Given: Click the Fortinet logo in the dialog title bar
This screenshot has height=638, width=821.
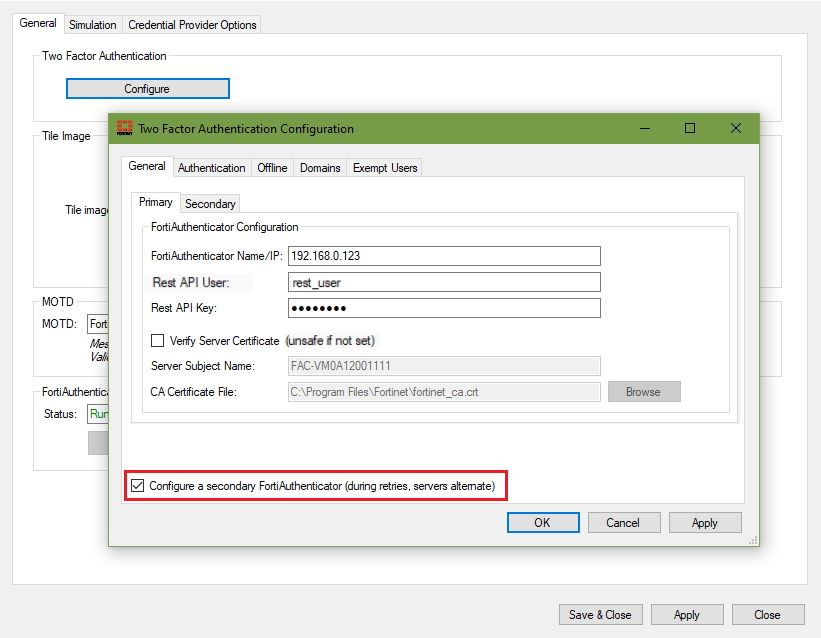Looking at the screenshot, I should point(124,128).
